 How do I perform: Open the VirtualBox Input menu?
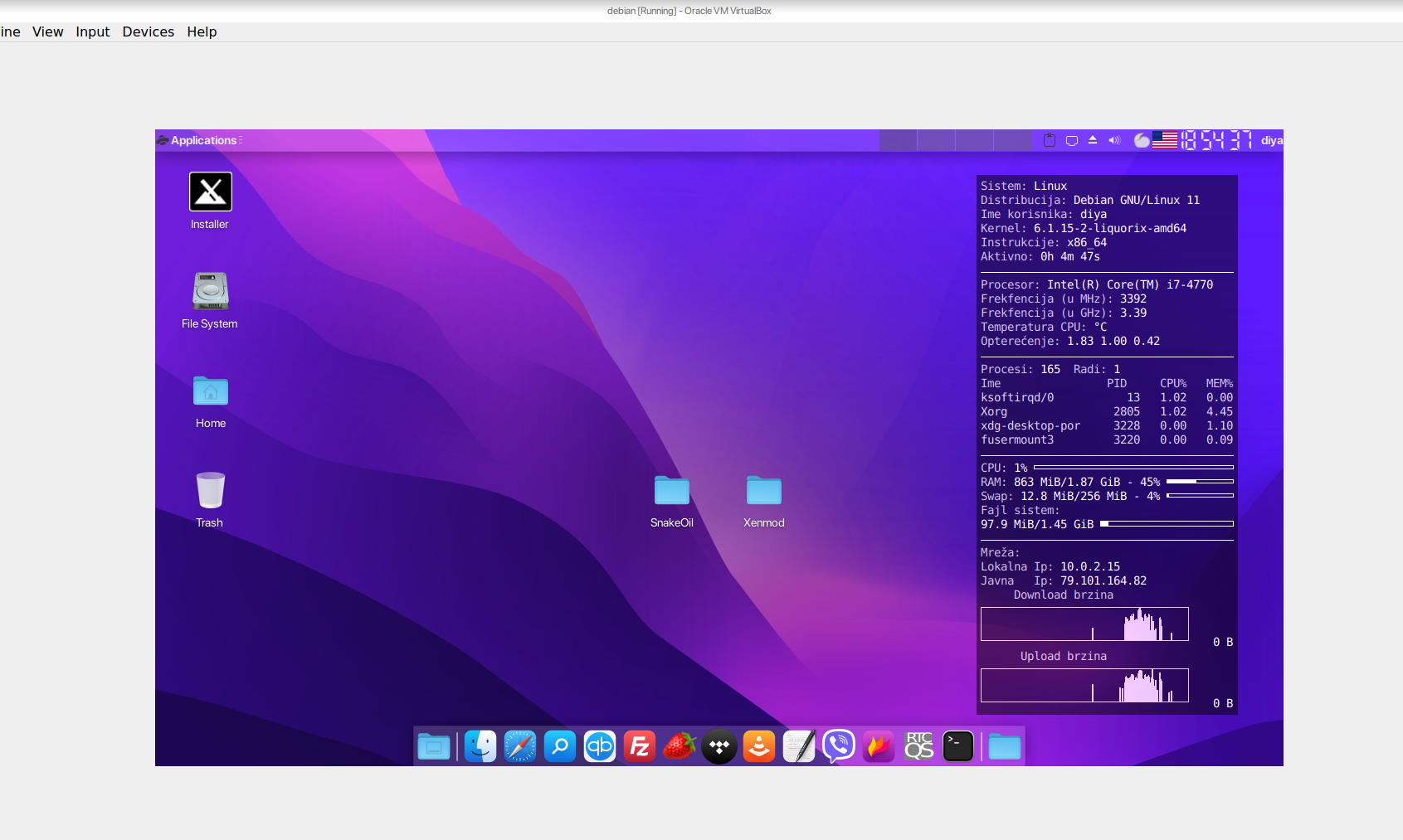[x=92, y=32]
